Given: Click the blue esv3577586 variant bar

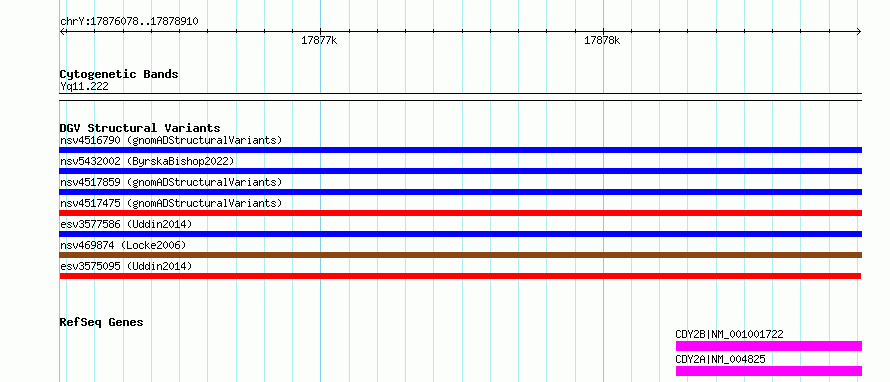Looking at the screenshot, I should tap(460, 234).
